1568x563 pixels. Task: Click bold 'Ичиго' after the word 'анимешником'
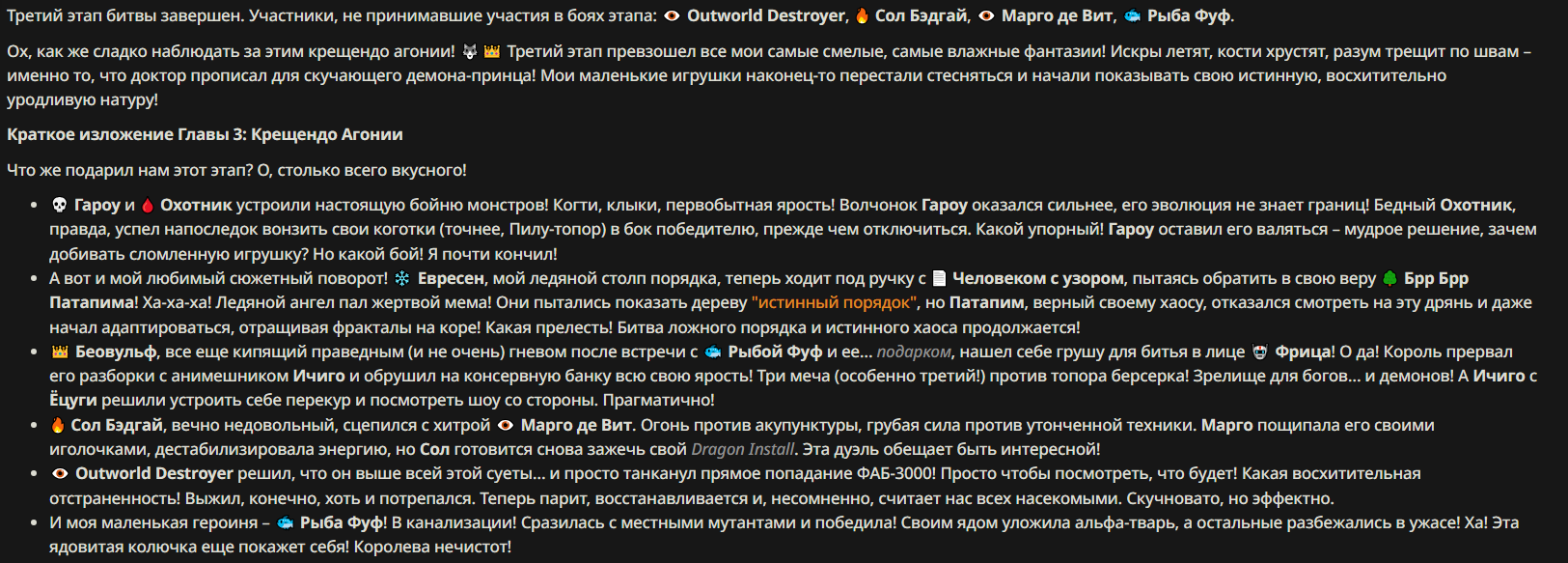(x=318, y=376)
